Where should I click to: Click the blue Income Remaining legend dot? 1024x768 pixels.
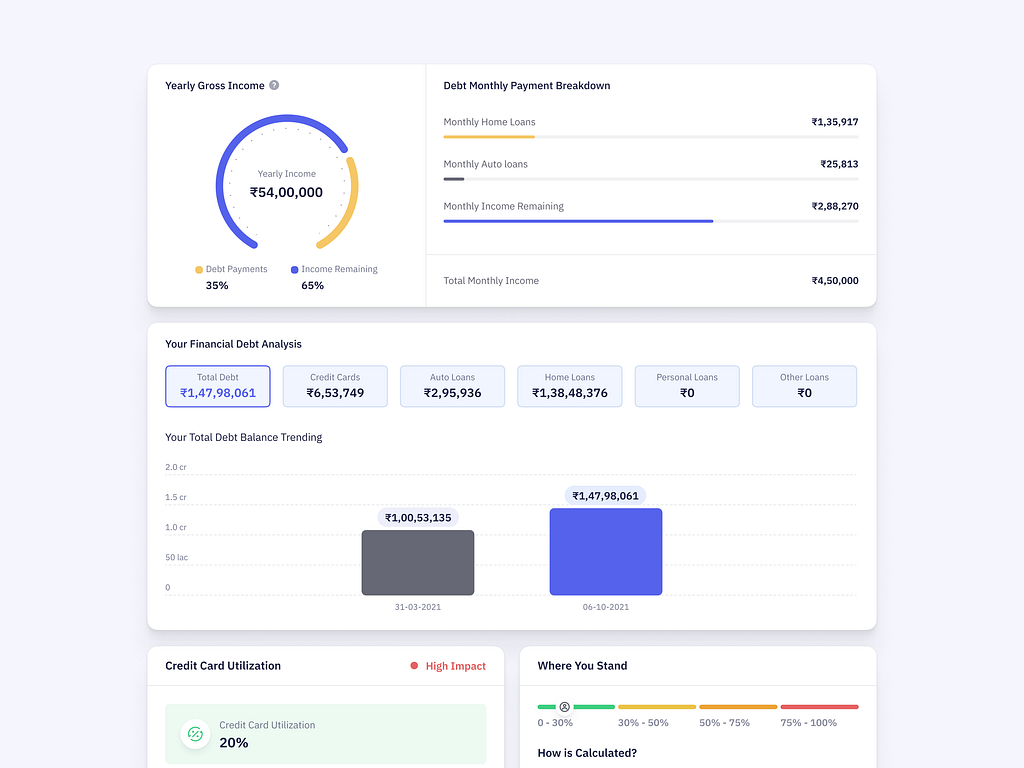pyautogui.click(x=292, y=269)
